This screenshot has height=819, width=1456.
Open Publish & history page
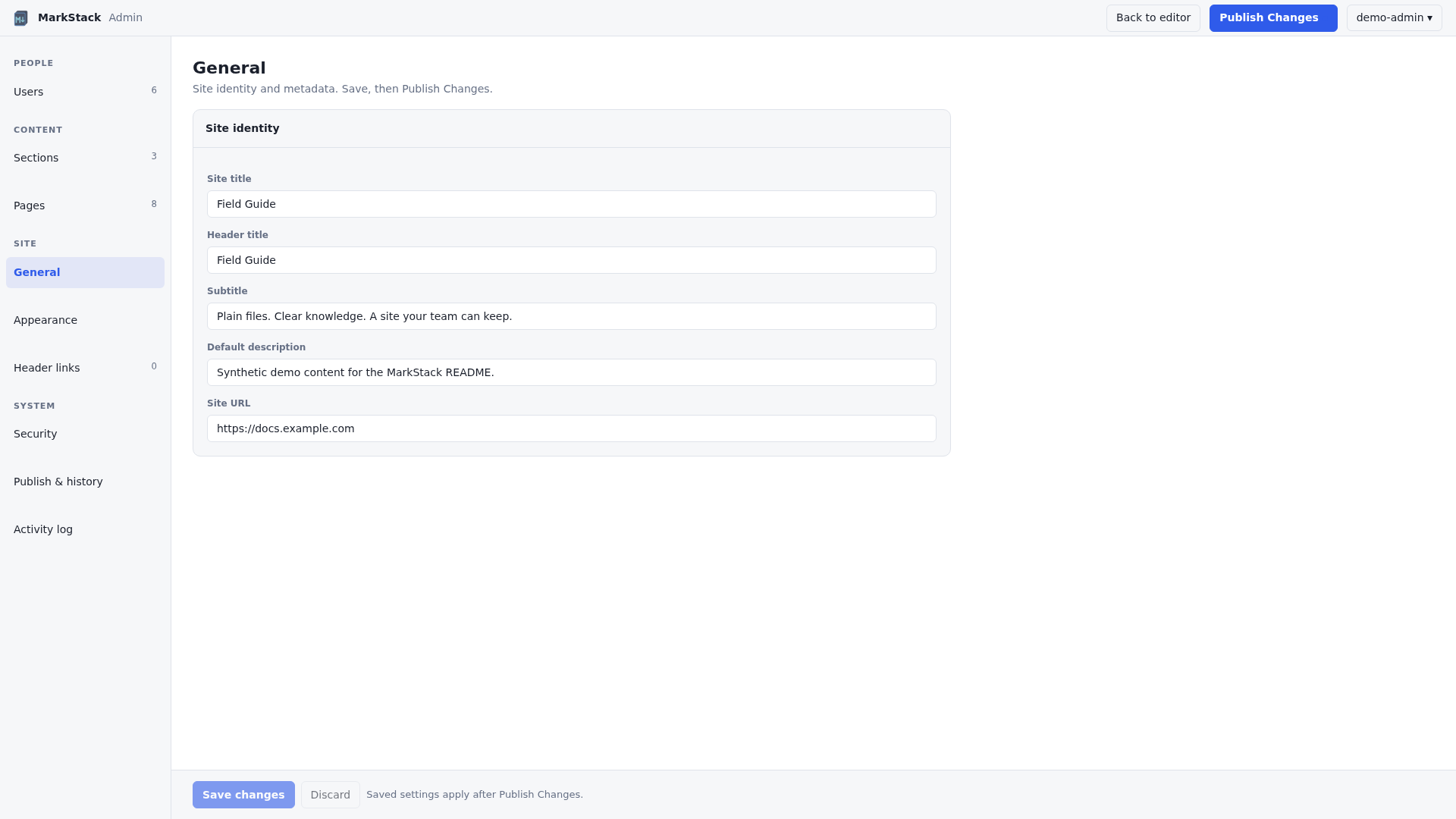85,482
